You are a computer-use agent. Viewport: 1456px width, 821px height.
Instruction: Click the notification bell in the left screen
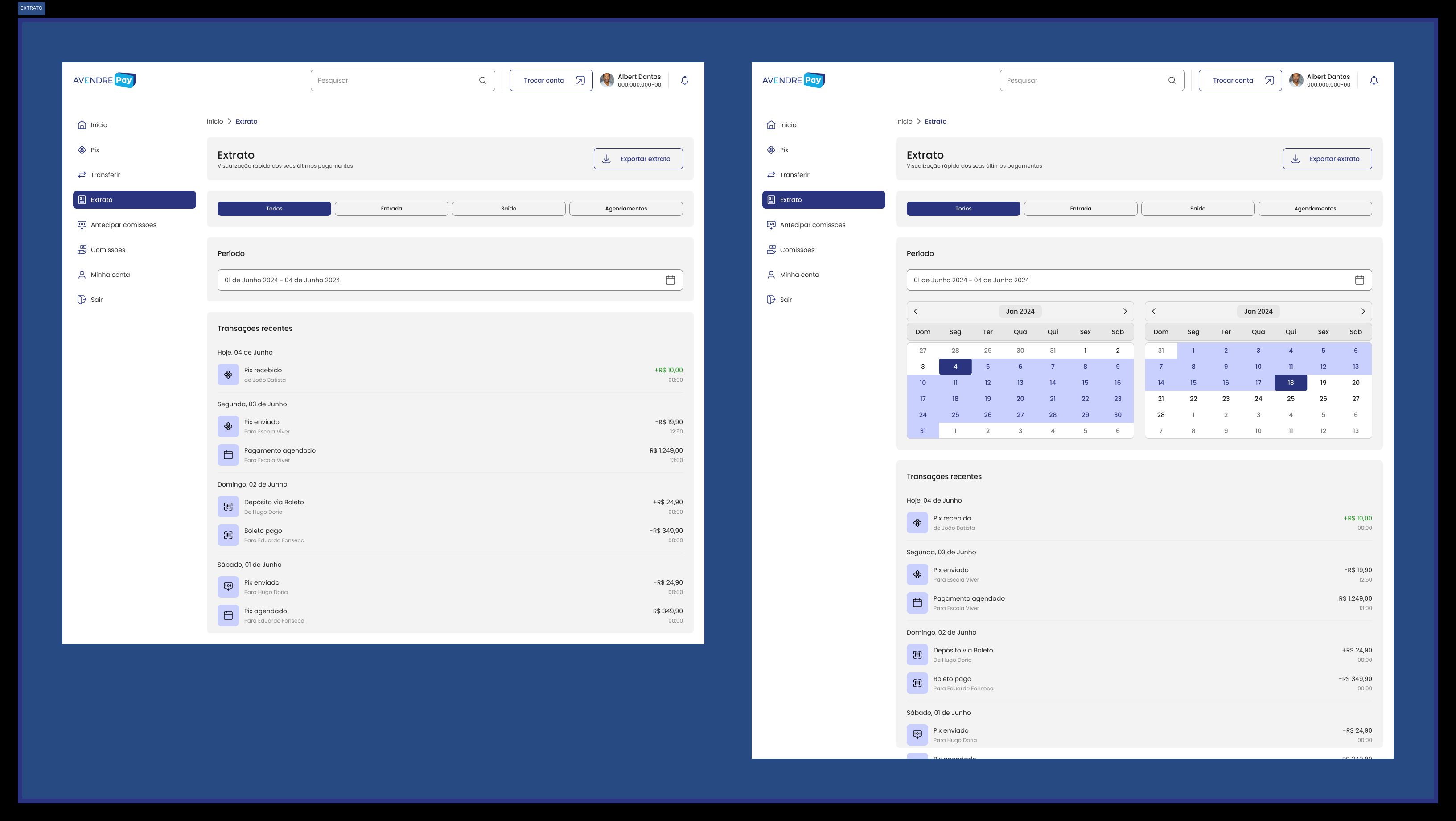coord(684,80)
